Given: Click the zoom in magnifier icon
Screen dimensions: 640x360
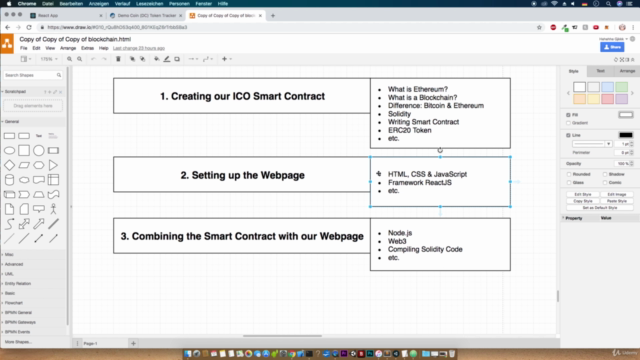Looking at the screenshot, I should coord(69,59).
